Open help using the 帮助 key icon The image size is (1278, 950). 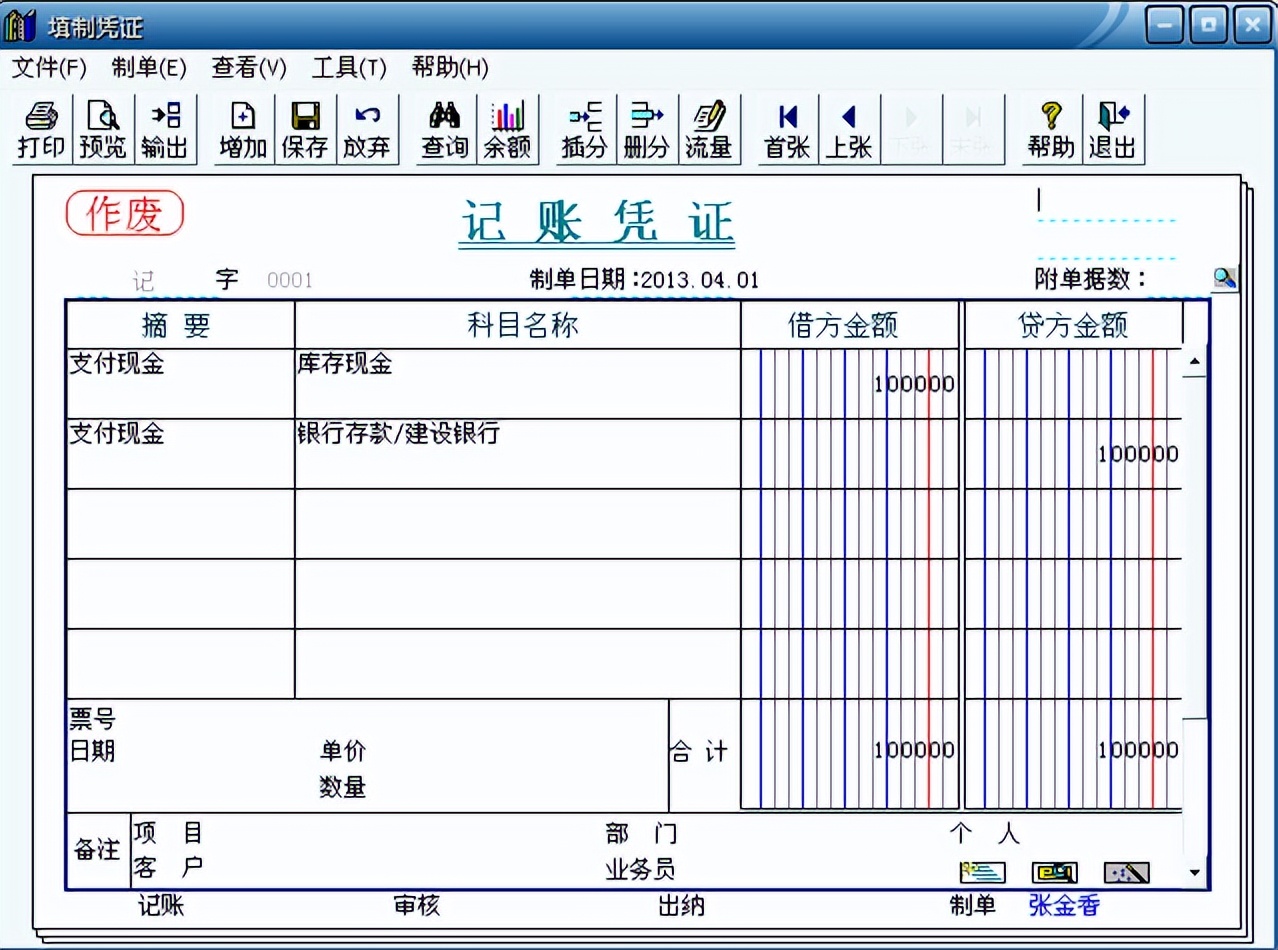[1049, 128]
